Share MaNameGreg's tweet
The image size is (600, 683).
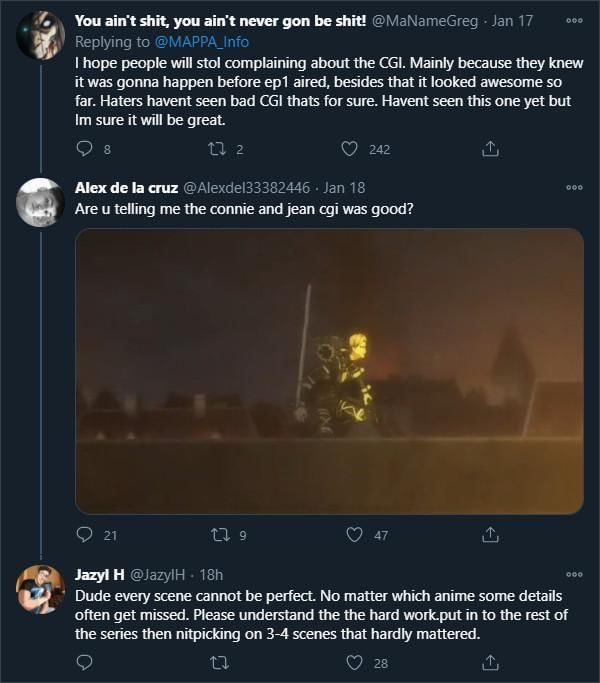pos(490,149)
